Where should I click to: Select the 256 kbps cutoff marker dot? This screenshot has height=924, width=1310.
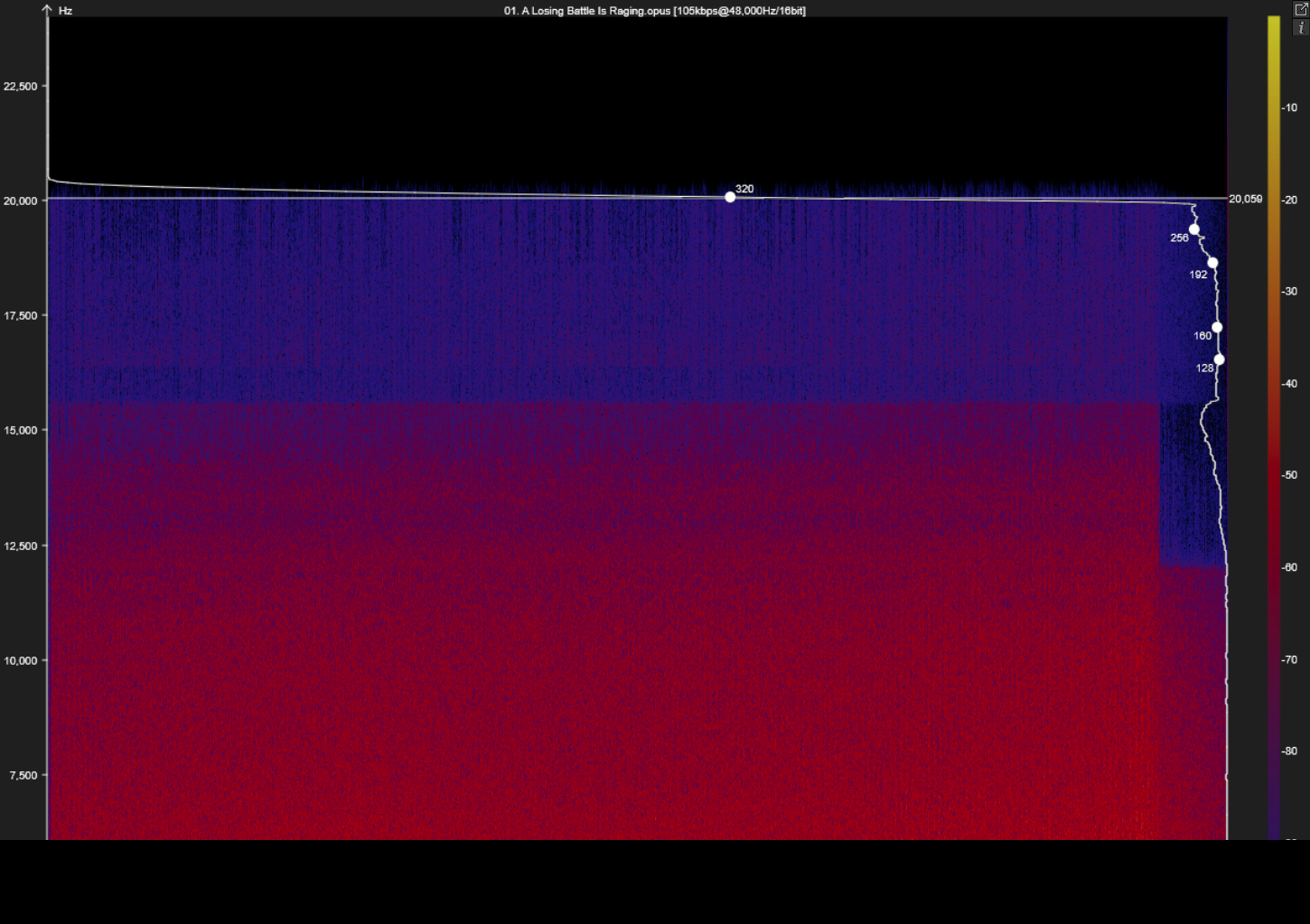pos(1193,229)
